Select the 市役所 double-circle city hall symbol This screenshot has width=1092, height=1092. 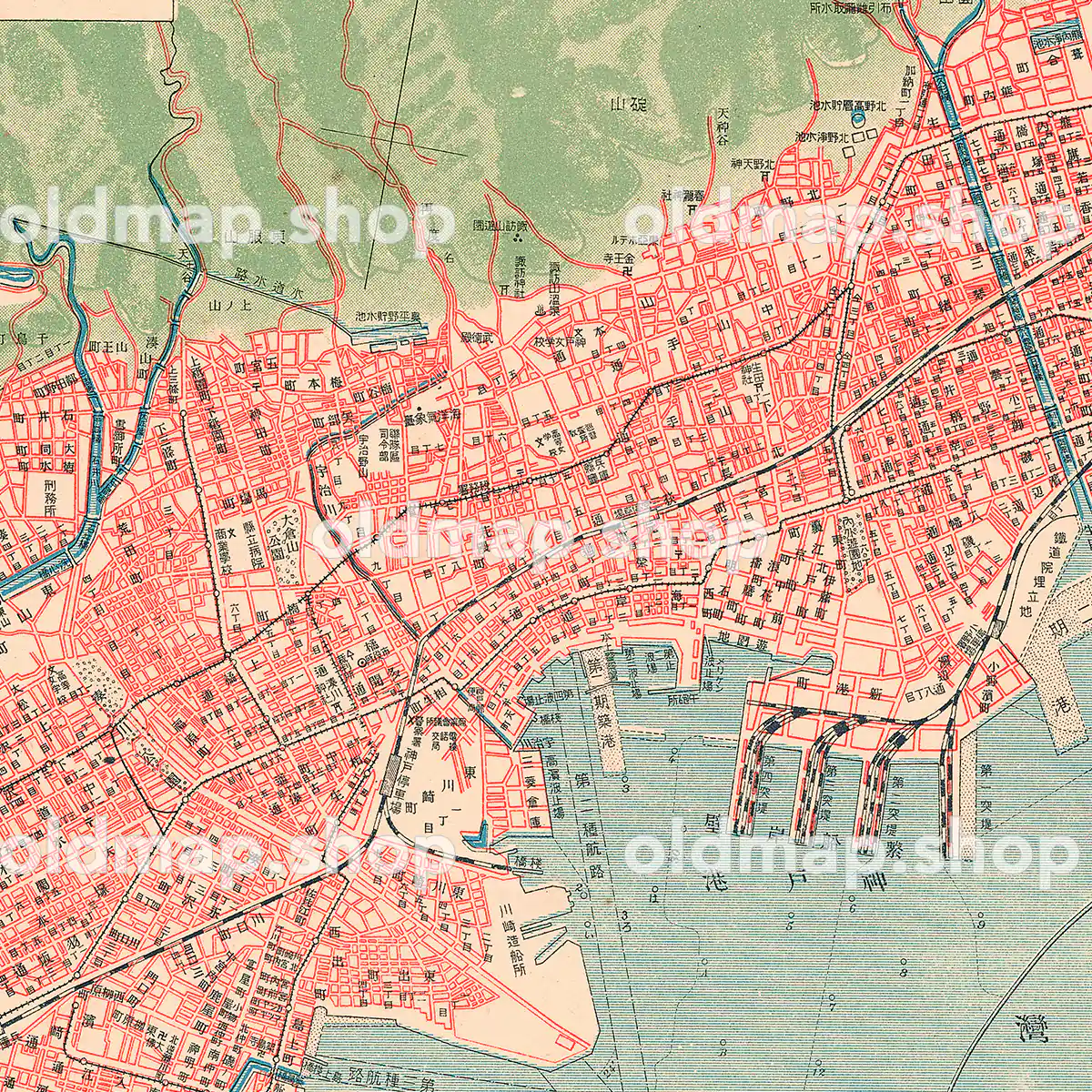tap(363, 662)
